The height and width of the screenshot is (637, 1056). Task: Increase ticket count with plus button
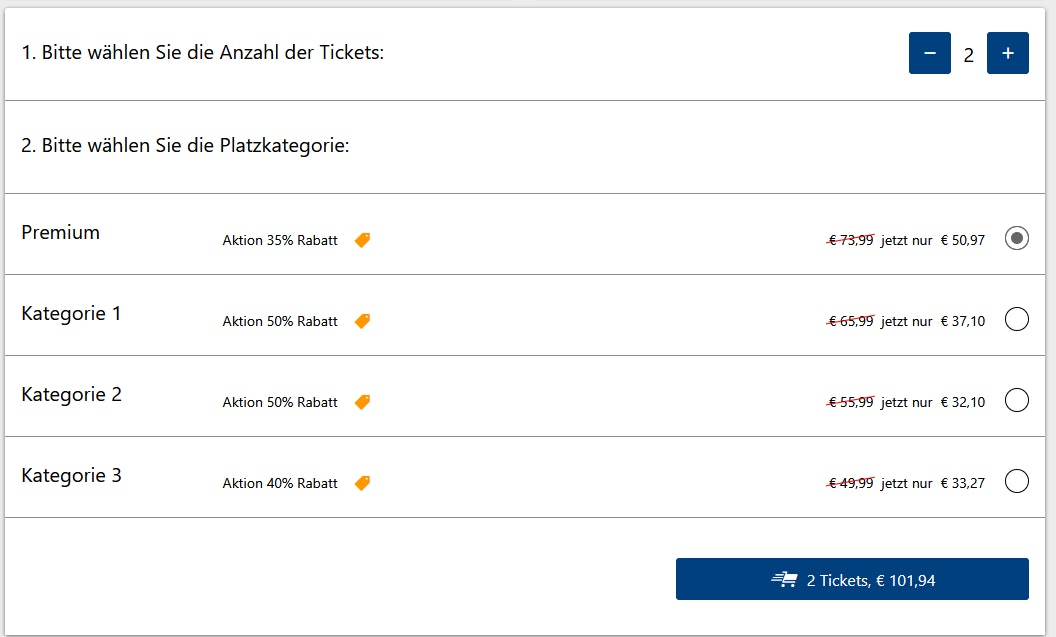1007,53
